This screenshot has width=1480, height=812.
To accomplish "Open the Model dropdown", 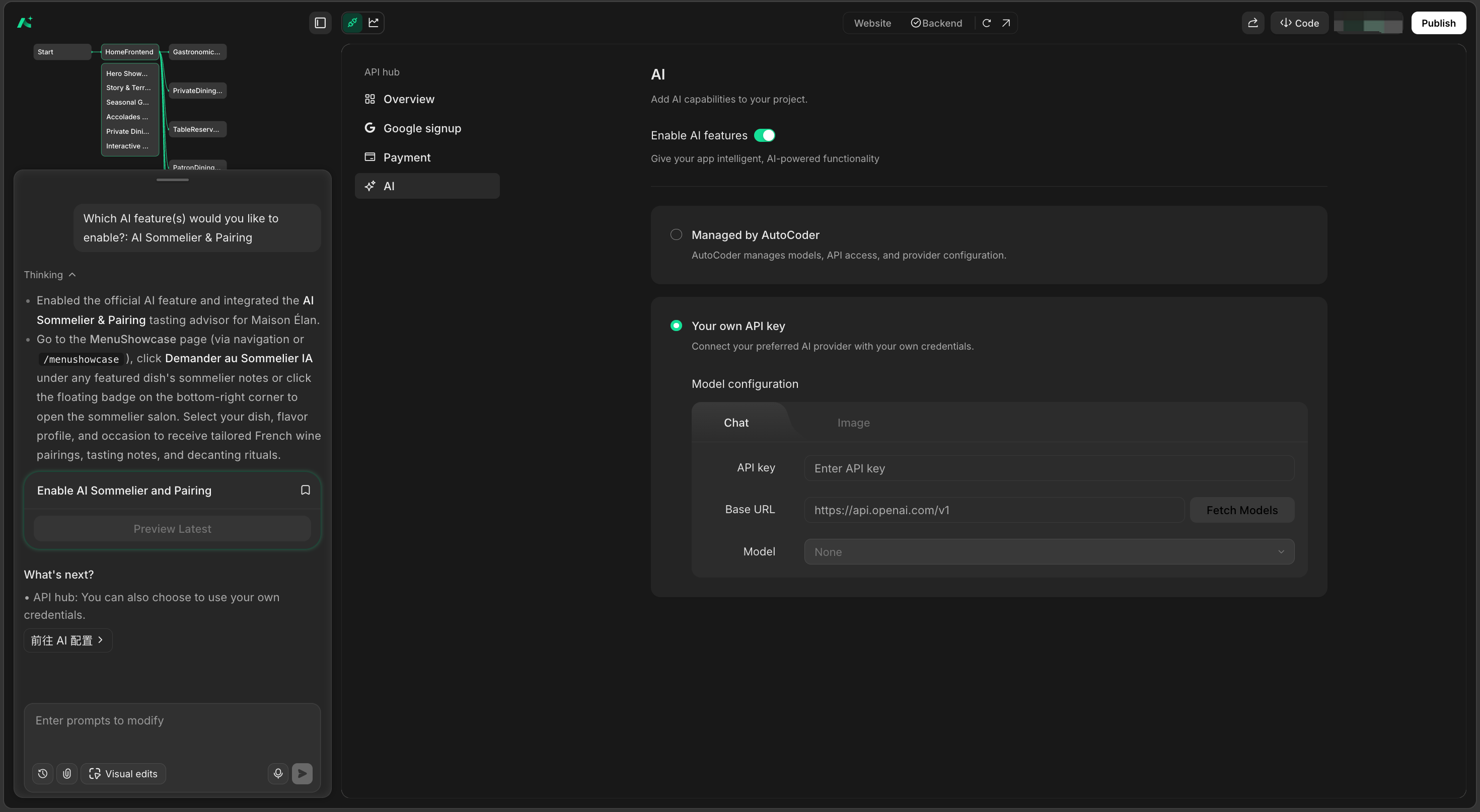I will click(1049, 552).
